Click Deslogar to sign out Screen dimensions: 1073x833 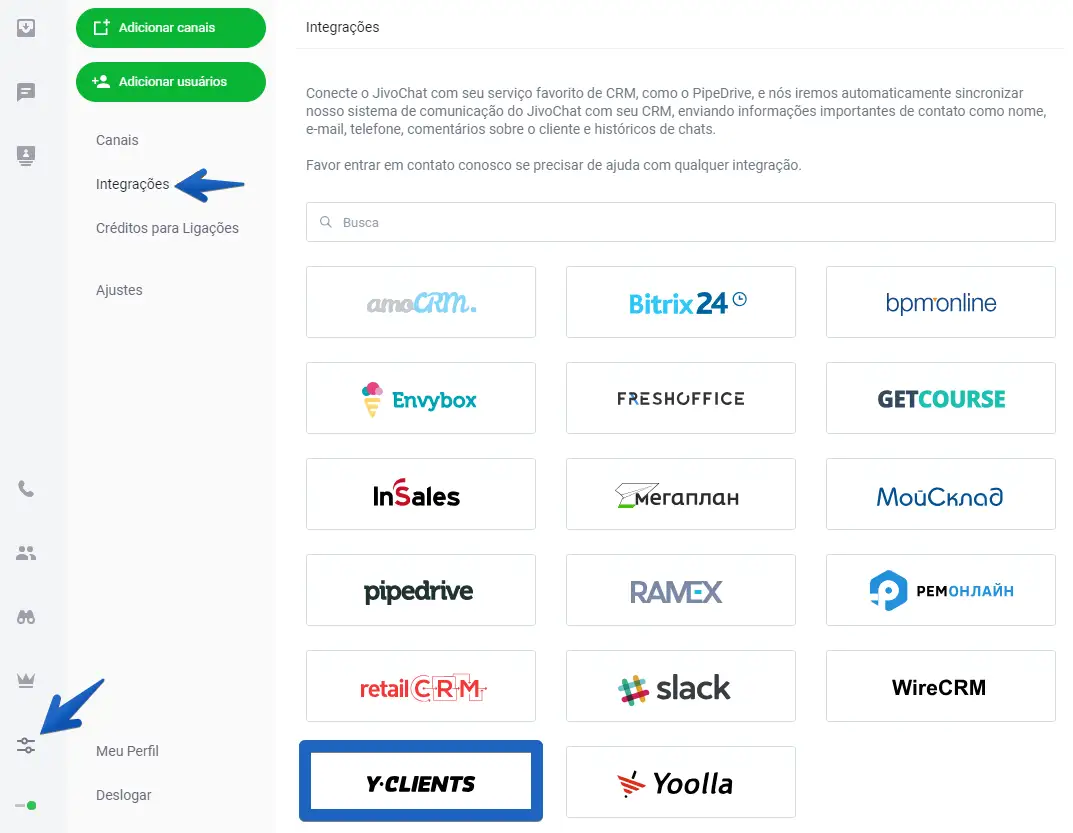pos(123,795)
